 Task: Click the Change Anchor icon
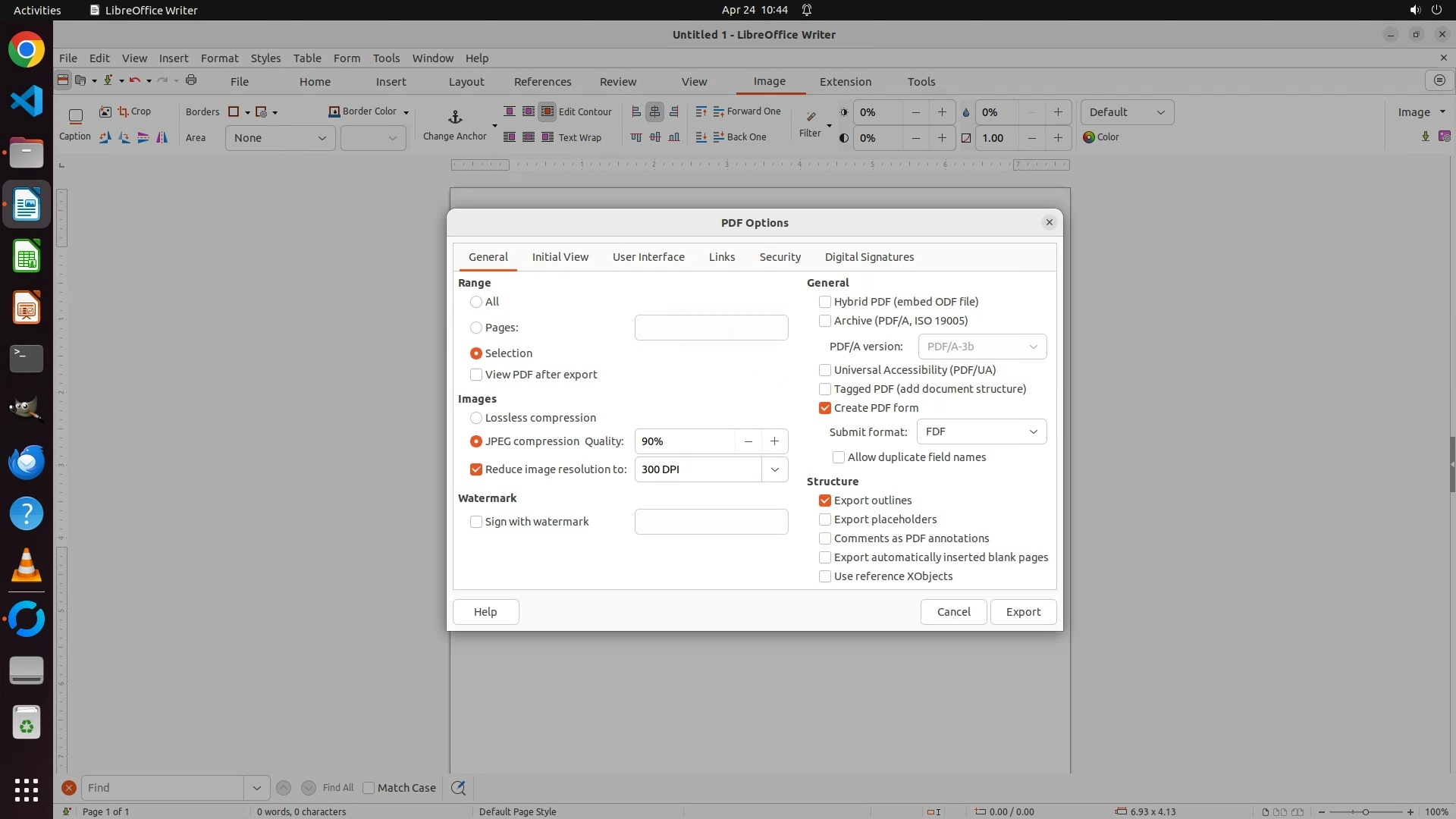click(455, 117)
